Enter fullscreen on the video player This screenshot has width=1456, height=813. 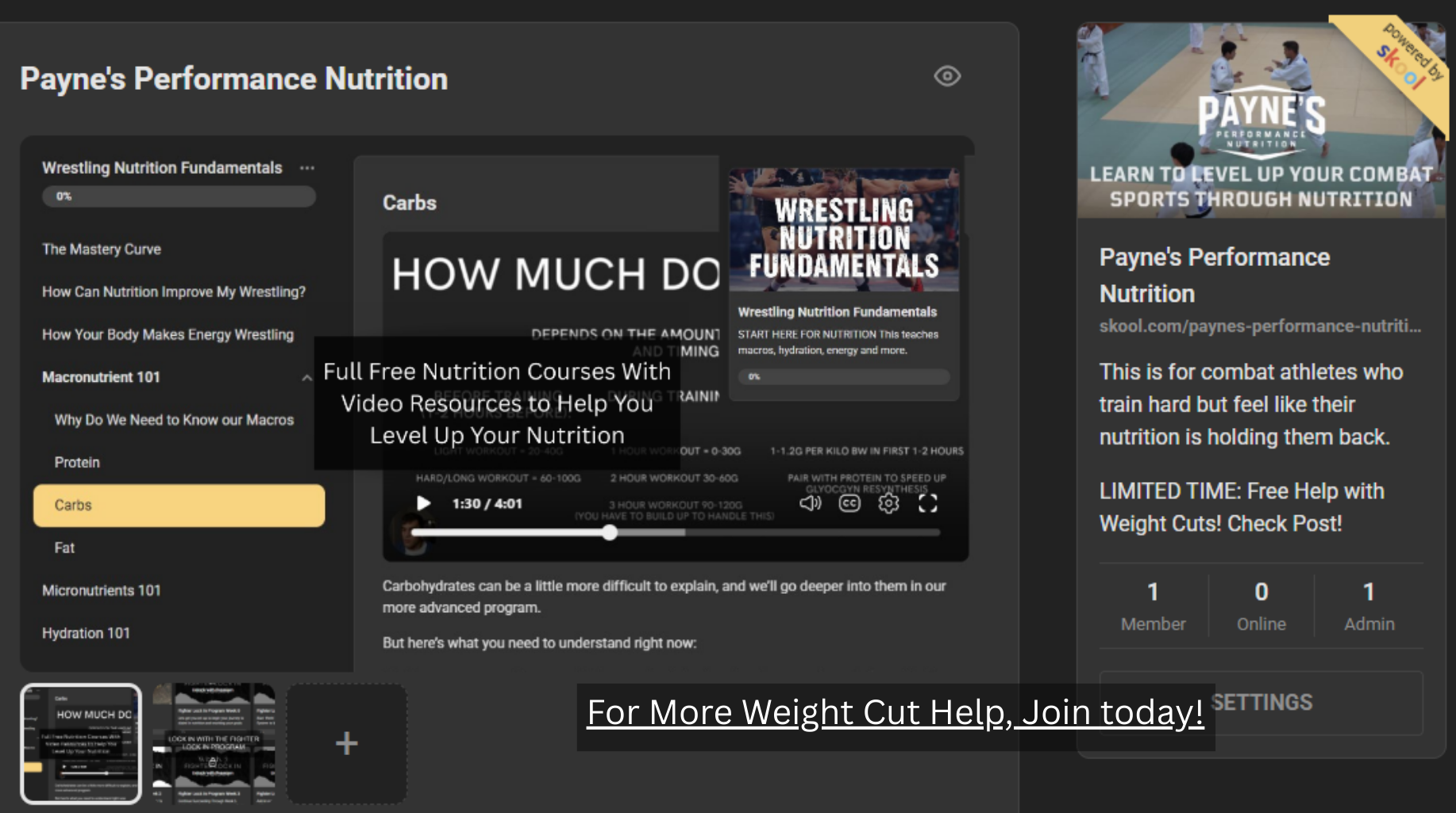pyautogui.click(x=928, y=503)
